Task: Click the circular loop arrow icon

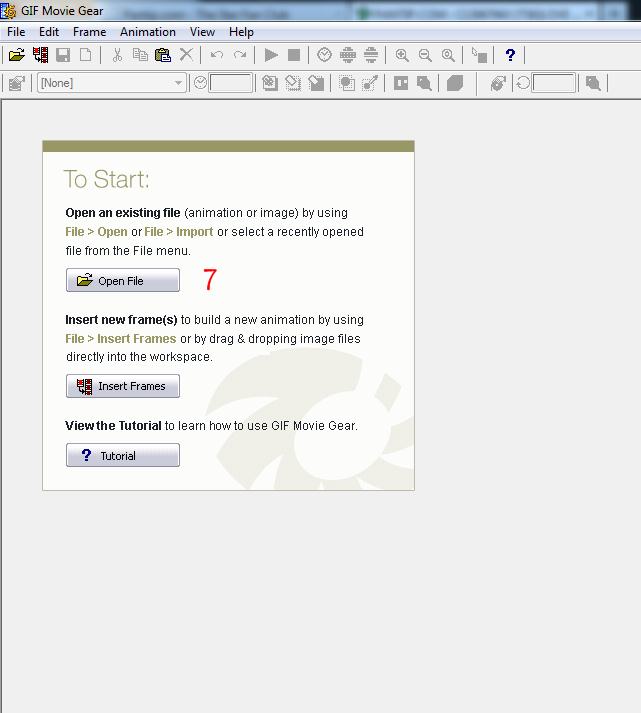Action: tap(523, 83)
